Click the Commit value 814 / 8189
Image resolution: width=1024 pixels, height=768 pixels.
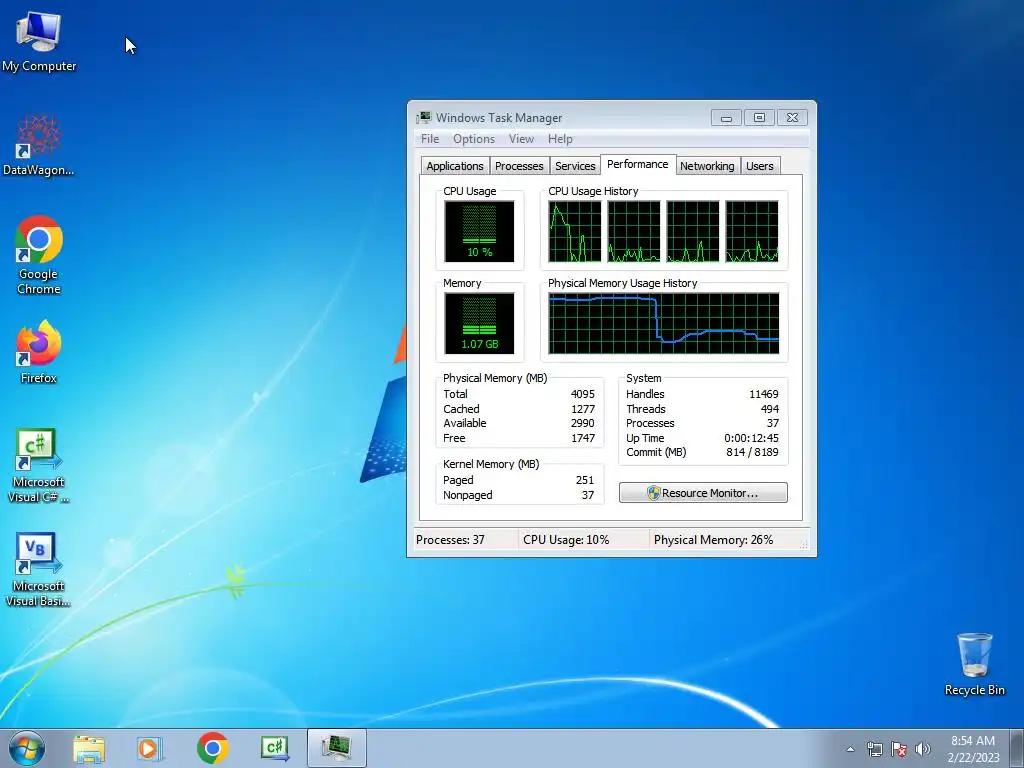tap(752, 453)
